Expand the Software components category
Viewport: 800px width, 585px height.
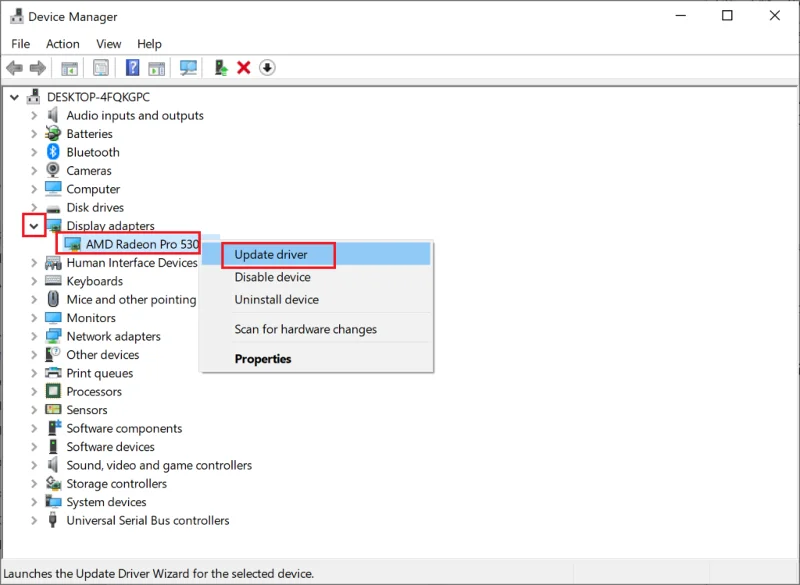[34, 428]
